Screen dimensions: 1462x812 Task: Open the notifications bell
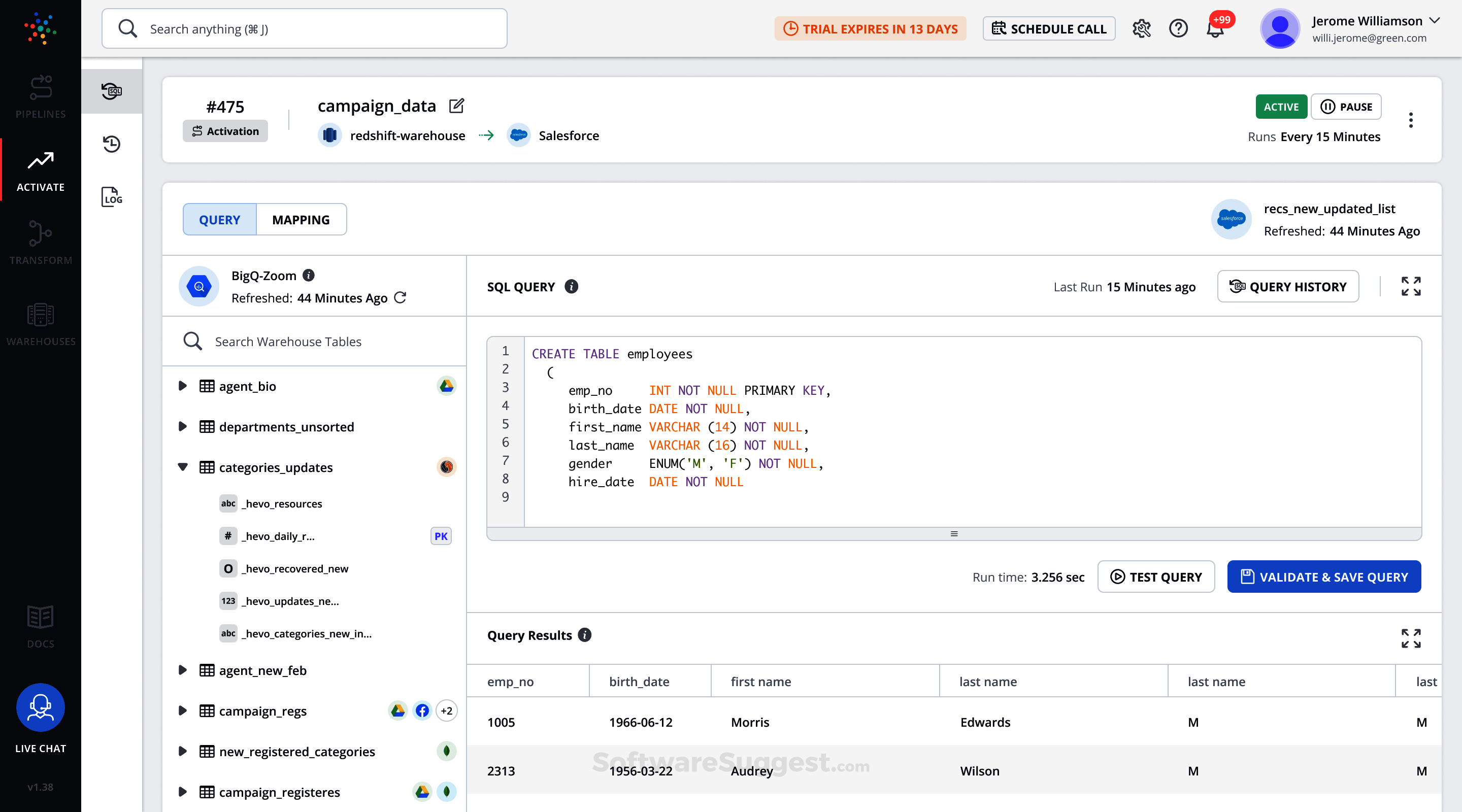click(x=1216, y=28)
